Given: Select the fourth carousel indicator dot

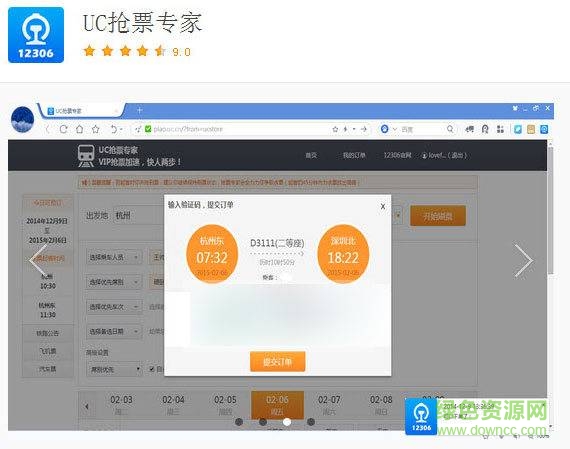Looking at the screenshot, I should (311, 422).
